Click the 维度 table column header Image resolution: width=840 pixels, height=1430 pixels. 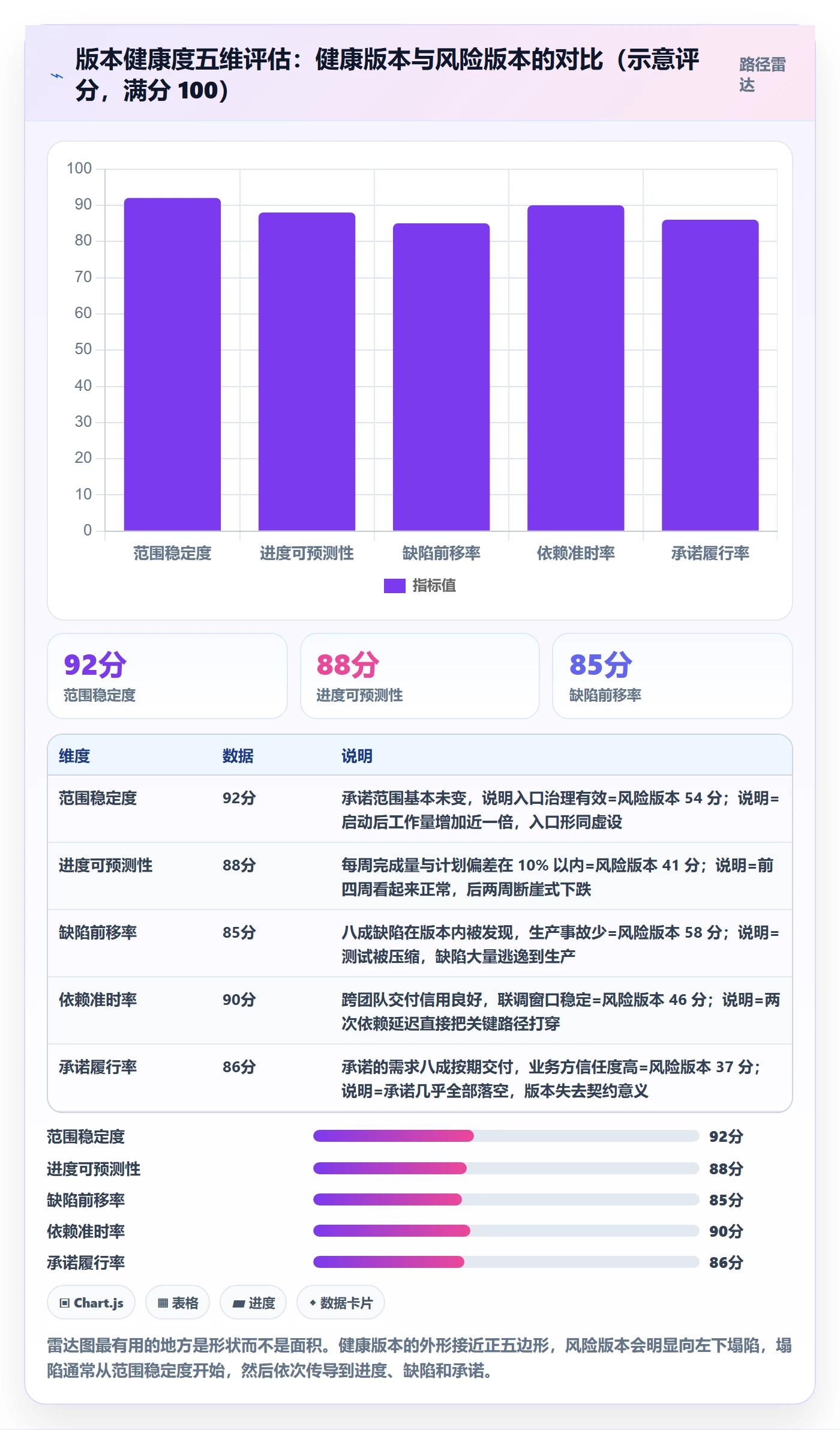pyautogui.click(x=74, y=756)
